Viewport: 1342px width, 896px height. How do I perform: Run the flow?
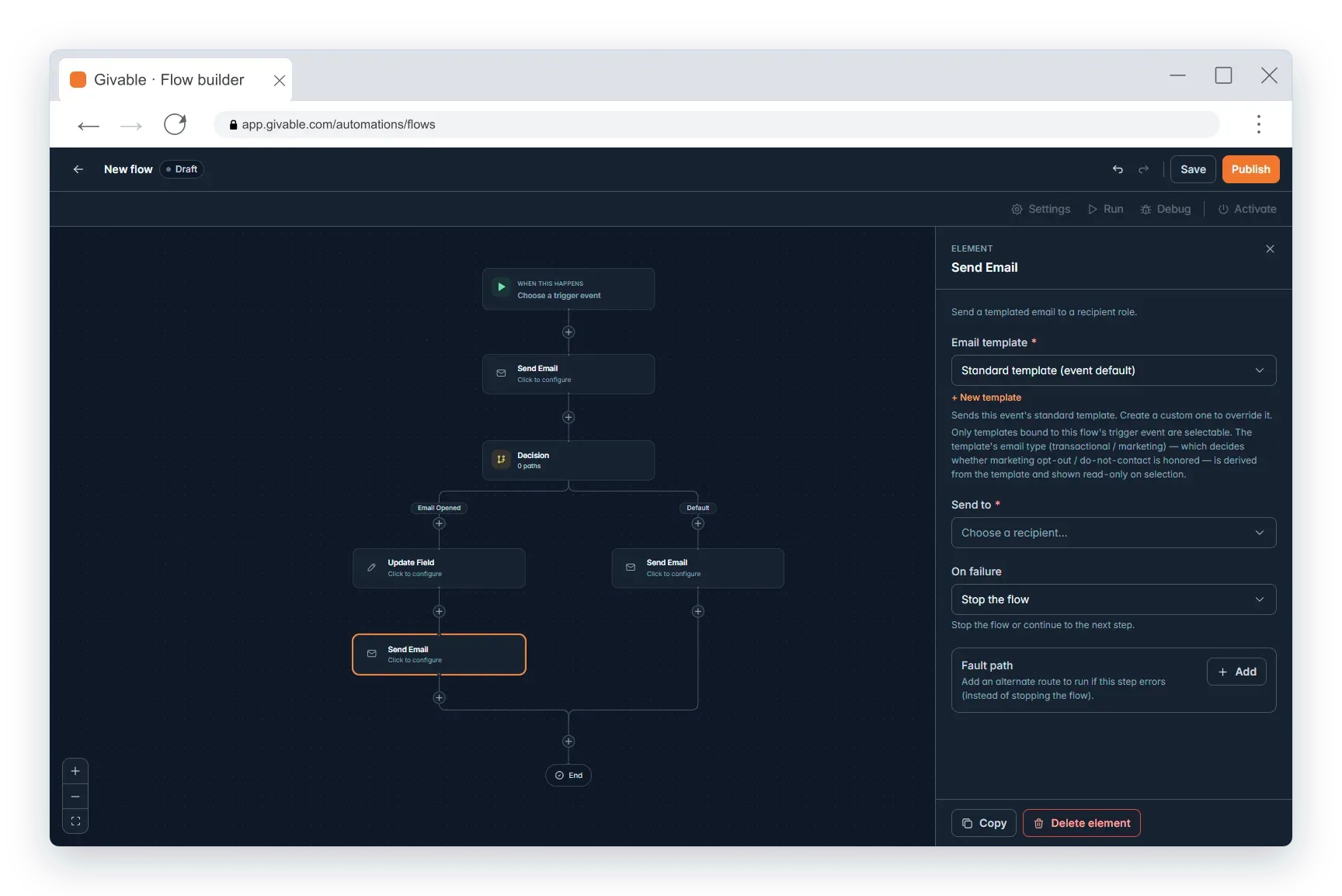[x=1106, y=209]
